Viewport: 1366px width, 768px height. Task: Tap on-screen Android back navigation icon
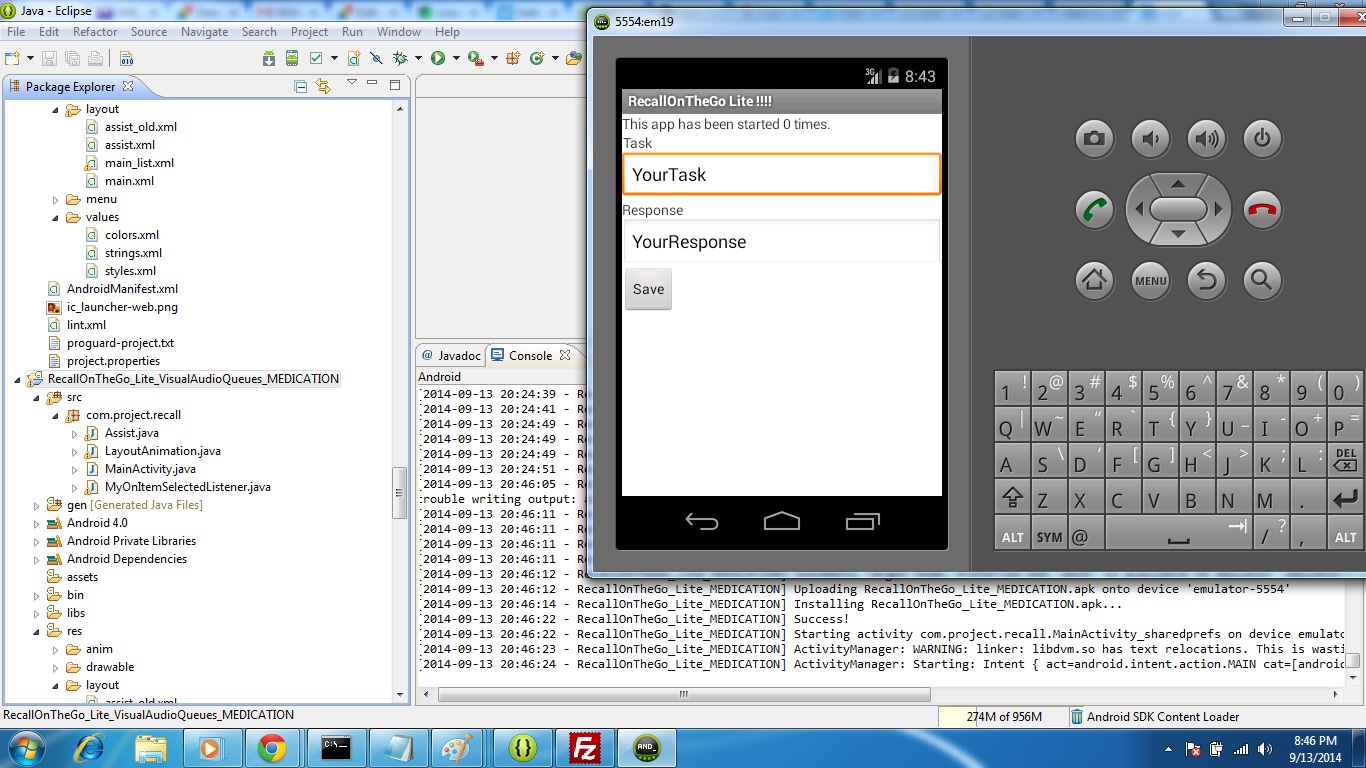coord(701,521)
